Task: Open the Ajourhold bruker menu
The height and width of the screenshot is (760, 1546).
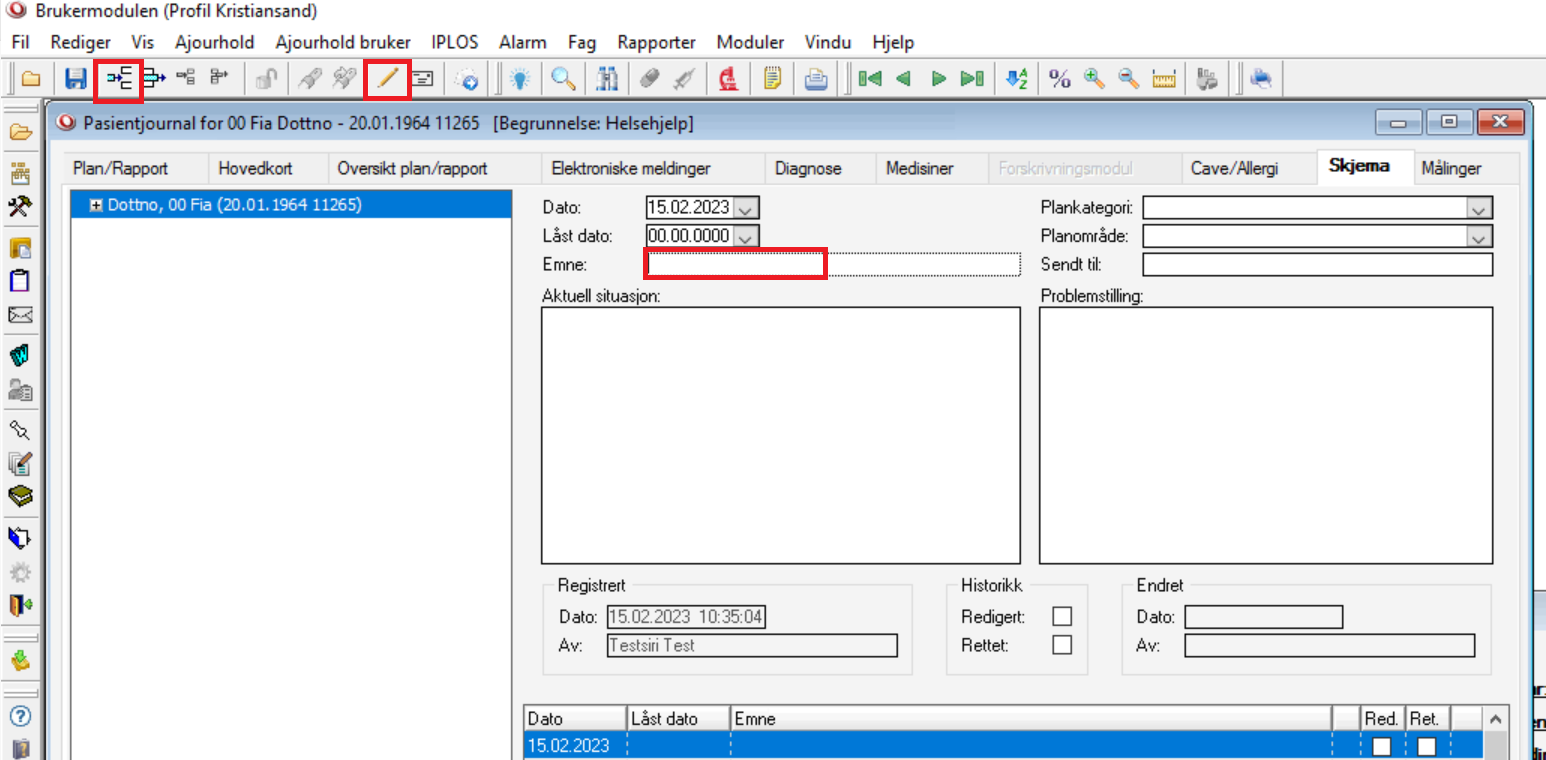Action: (343, 42)
